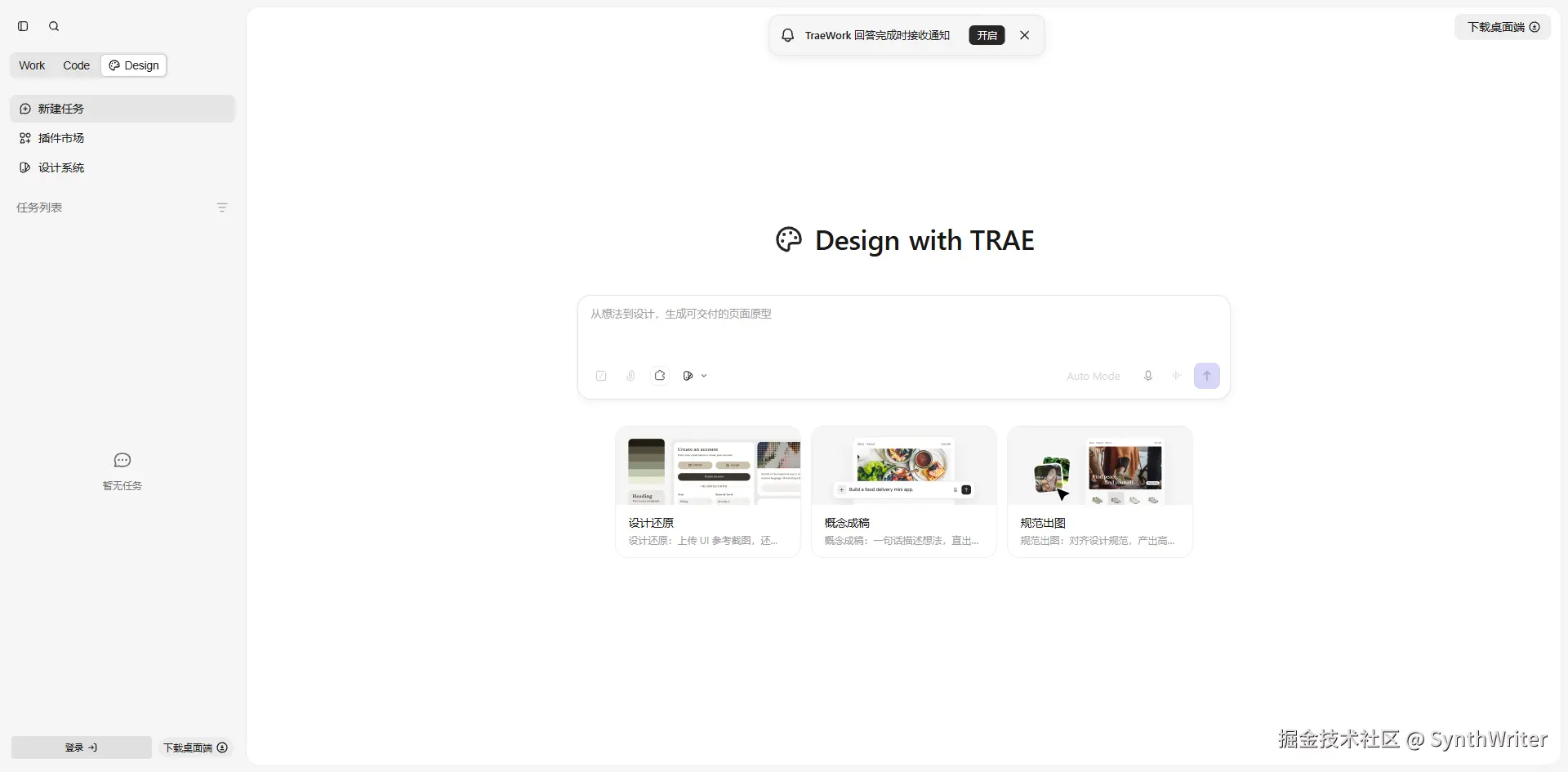Click top-right 下载桌面端 download button
This screenshot has width=1568, height=772.
coord(1503,27)
